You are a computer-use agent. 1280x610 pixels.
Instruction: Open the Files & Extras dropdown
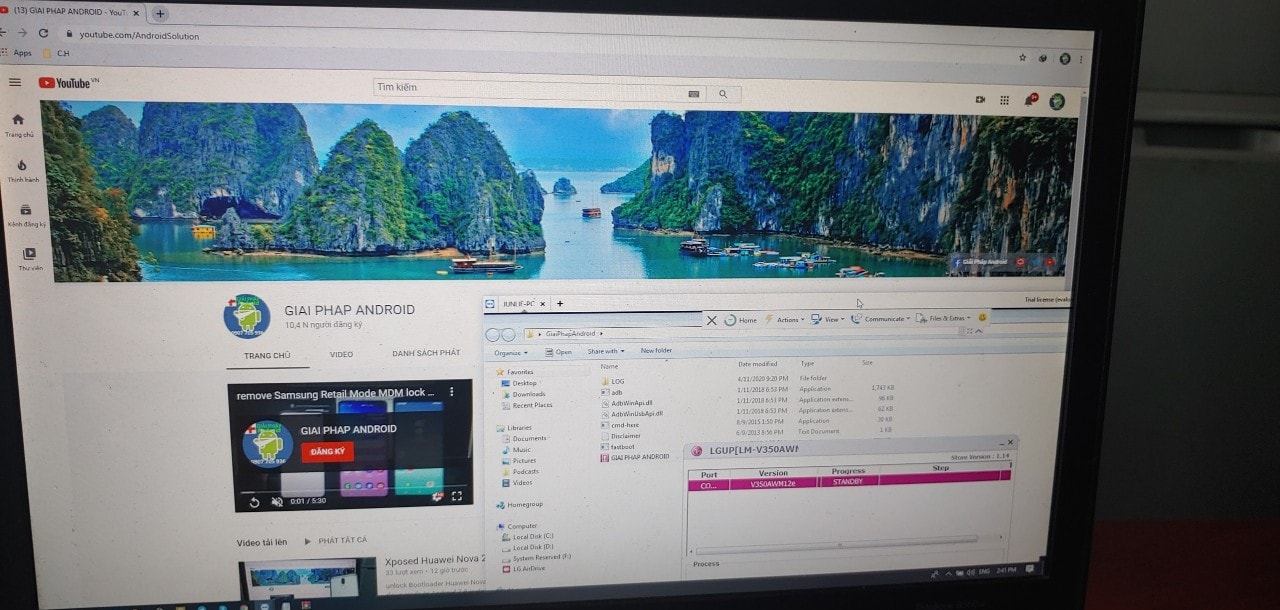[x=944, y=318]
